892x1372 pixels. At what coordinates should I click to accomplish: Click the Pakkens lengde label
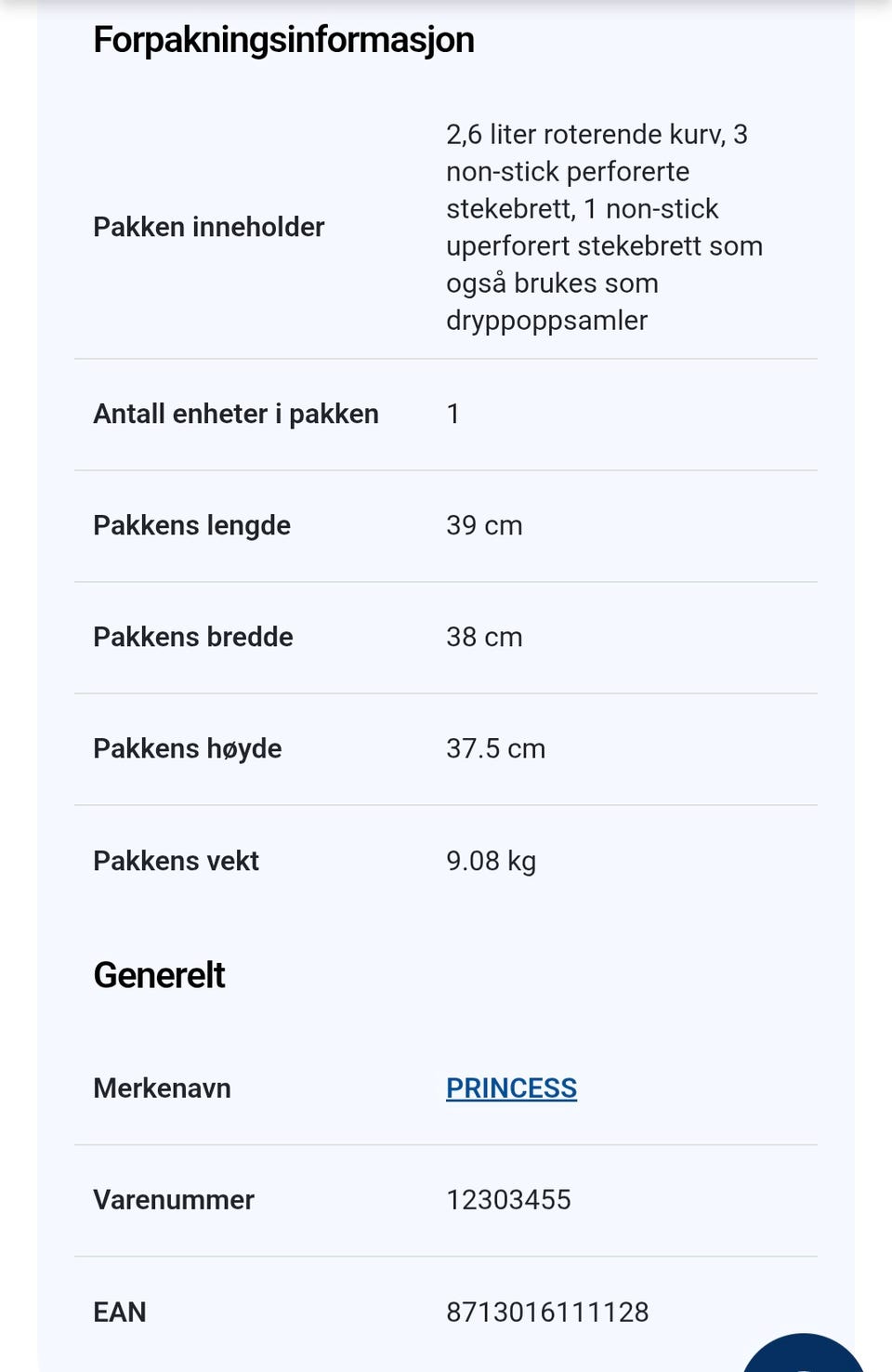[x=192, y=525]
